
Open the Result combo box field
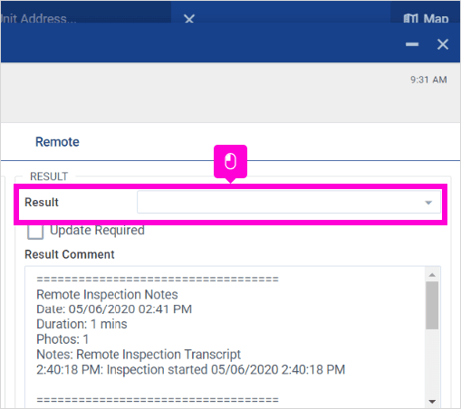click(x=289, y=202)
